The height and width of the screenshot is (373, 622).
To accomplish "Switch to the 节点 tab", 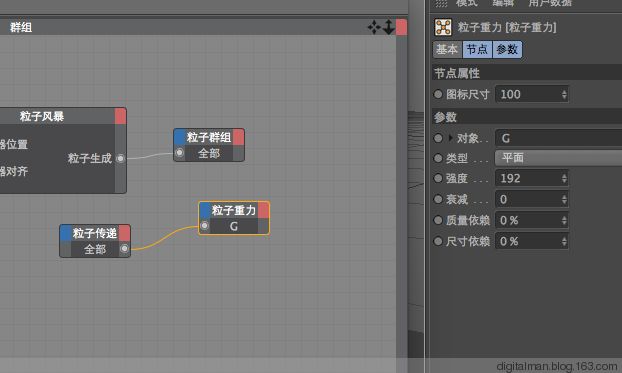I will (x=477, y=50).
